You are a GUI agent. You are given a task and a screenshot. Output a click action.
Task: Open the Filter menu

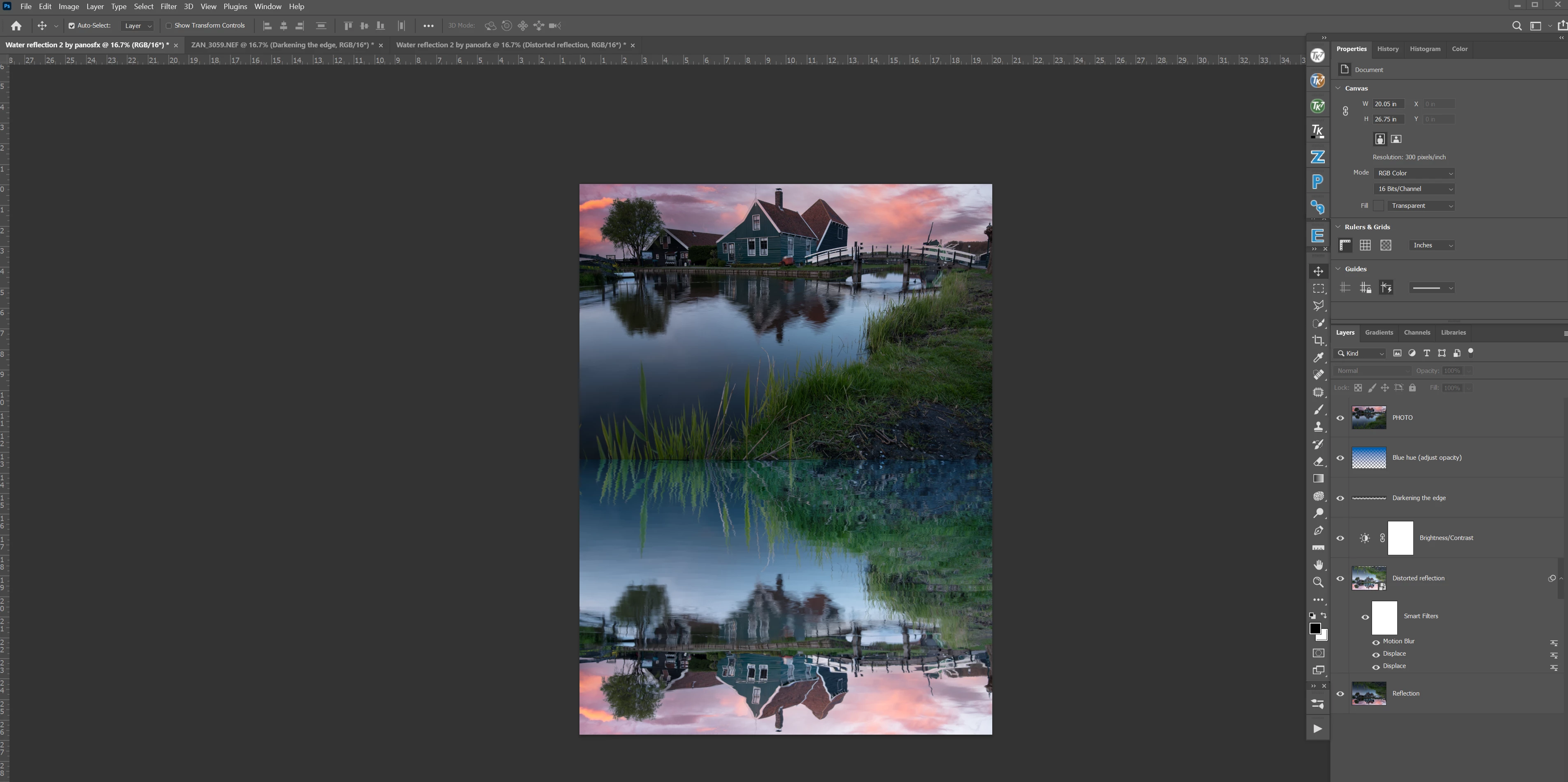pos(168,7)
